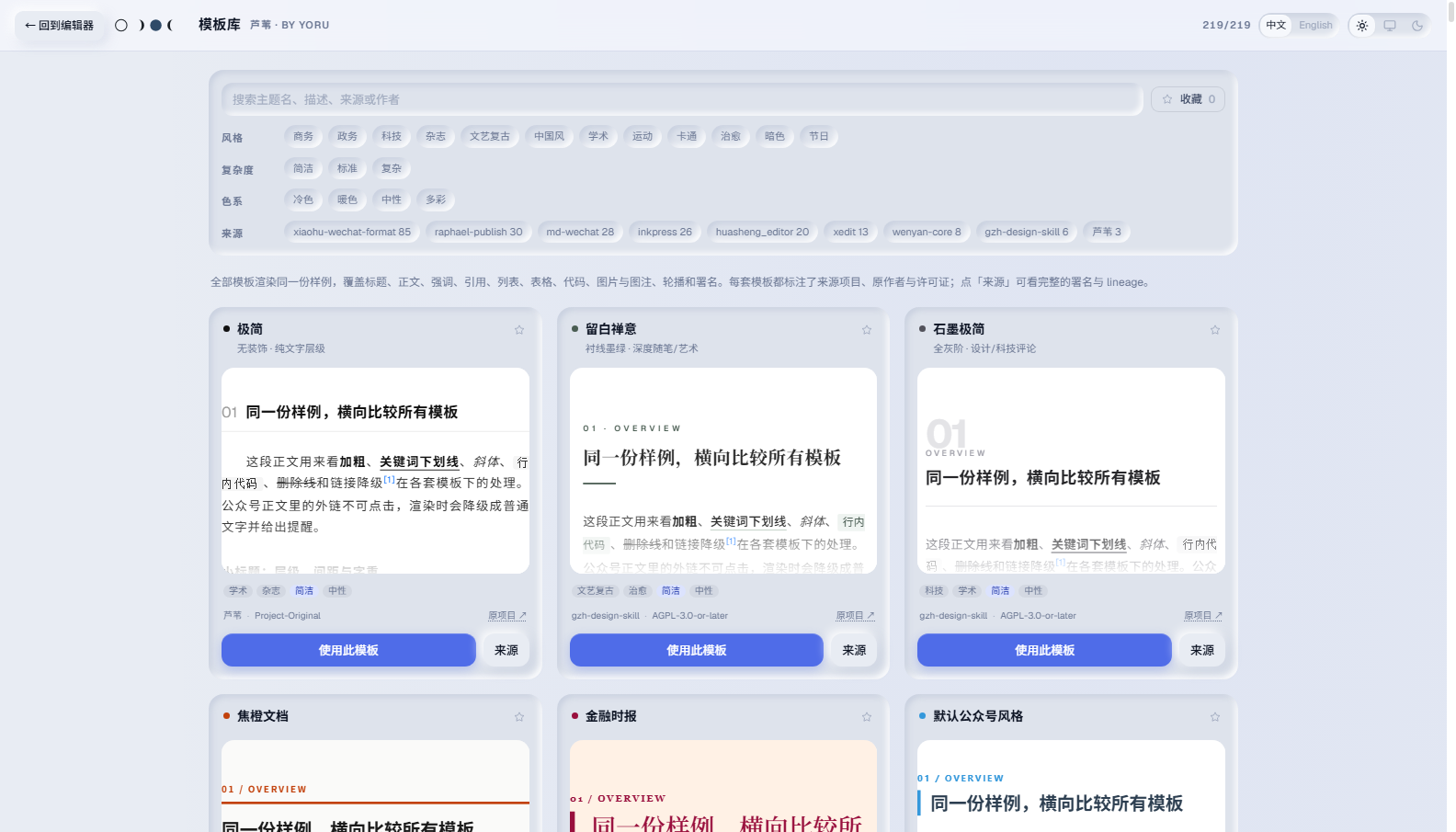Open 原项目 link on 极简 card

click(507, 616)
